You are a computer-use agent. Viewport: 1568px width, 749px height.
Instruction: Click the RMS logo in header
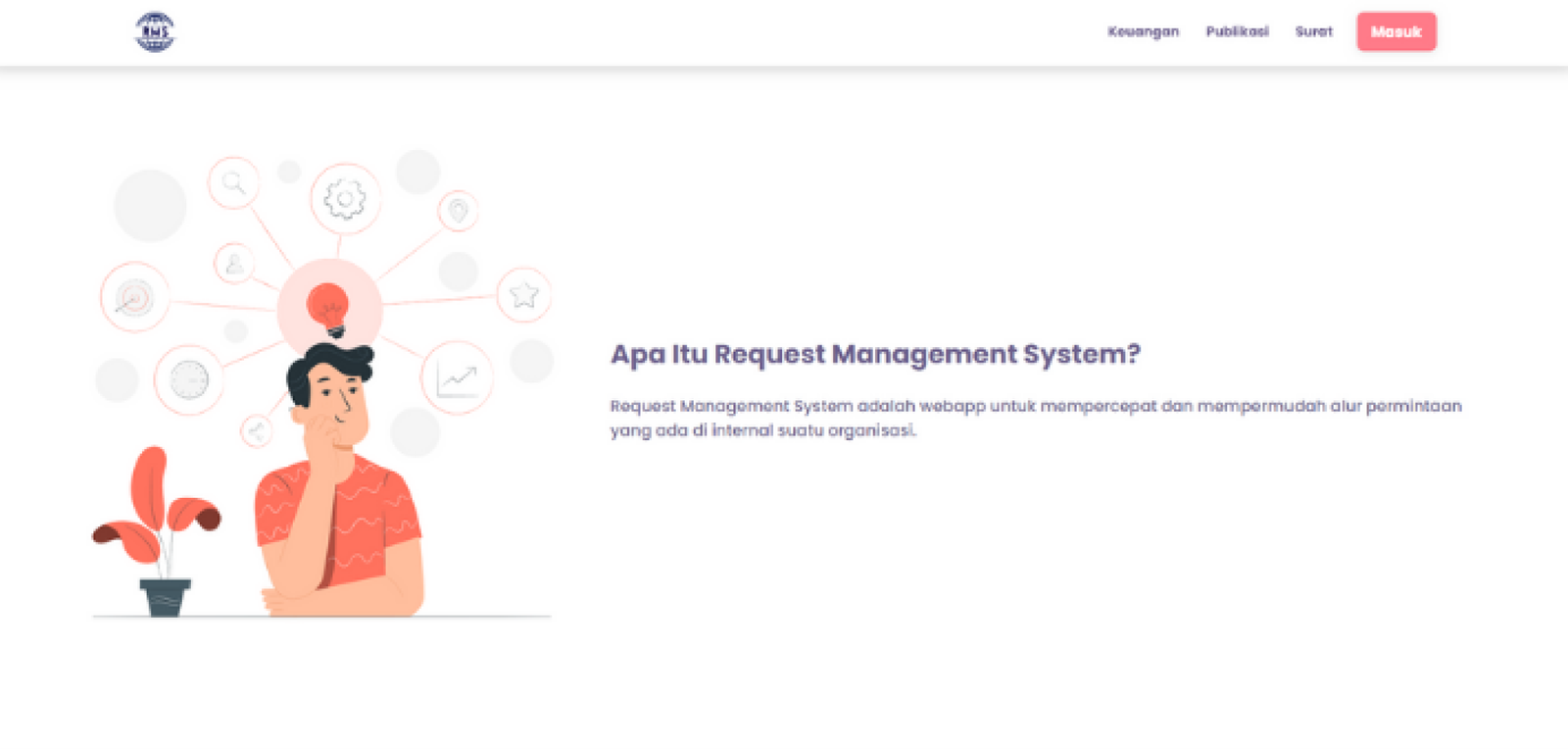coord(155,32)
